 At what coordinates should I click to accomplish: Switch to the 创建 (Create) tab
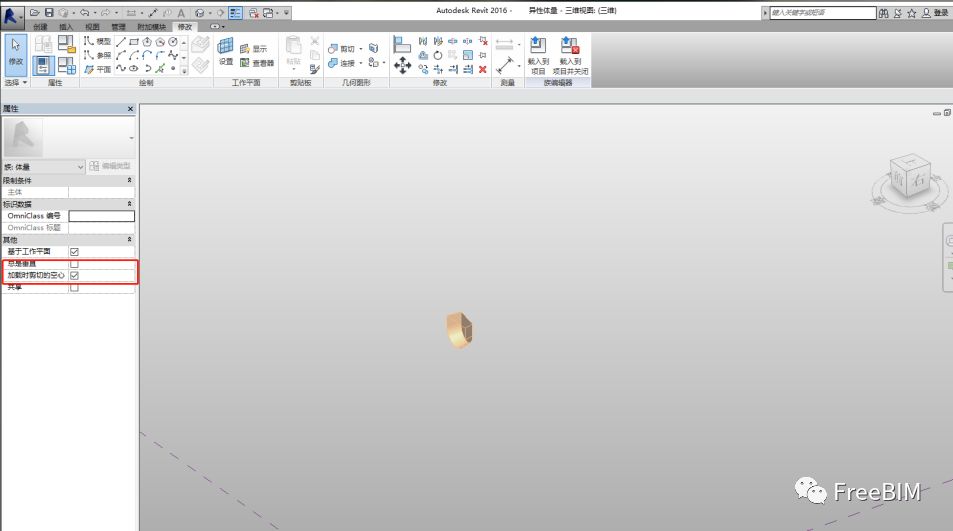point(40,27)
